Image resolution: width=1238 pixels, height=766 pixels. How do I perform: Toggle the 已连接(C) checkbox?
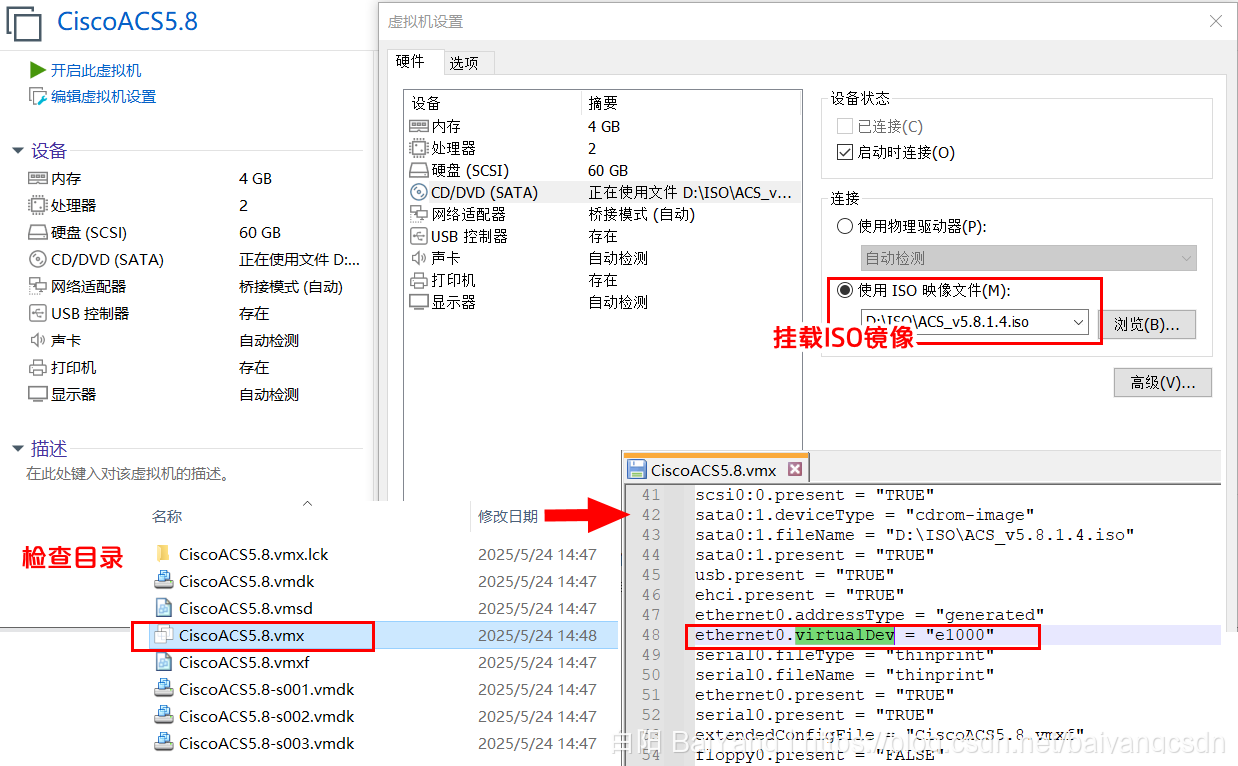click(845, 127)
